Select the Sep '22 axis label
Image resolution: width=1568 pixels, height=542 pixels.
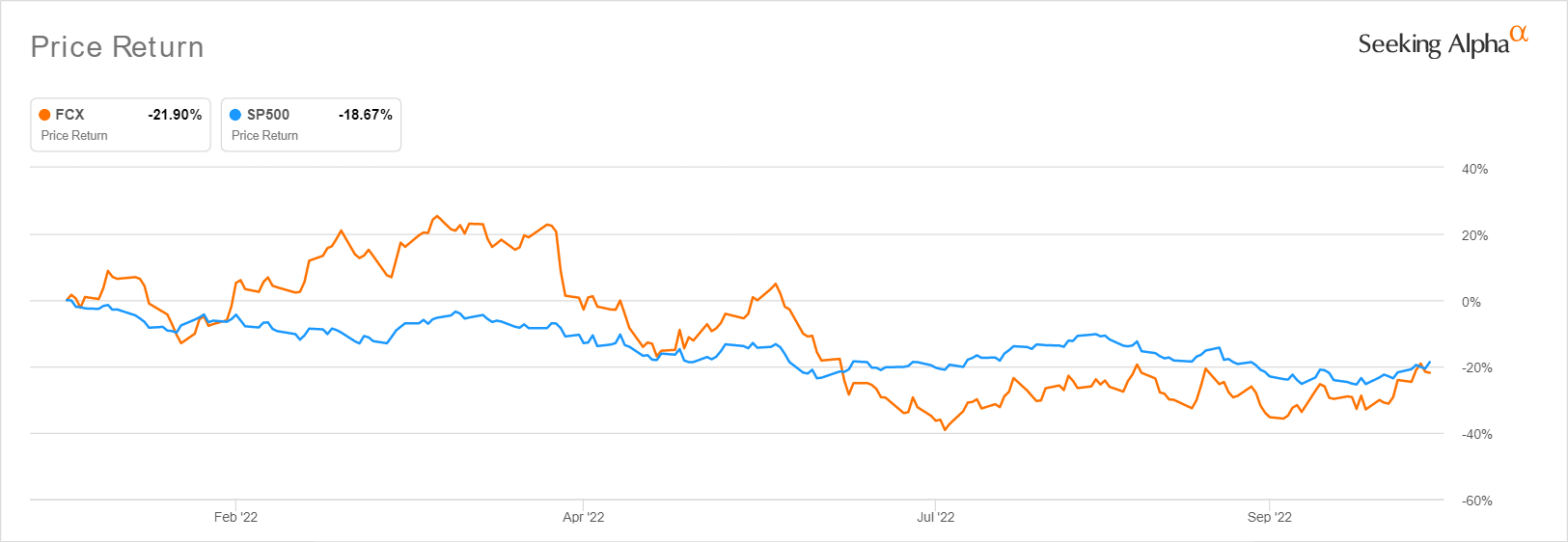pyautogui.click(x=1270, y=517)
